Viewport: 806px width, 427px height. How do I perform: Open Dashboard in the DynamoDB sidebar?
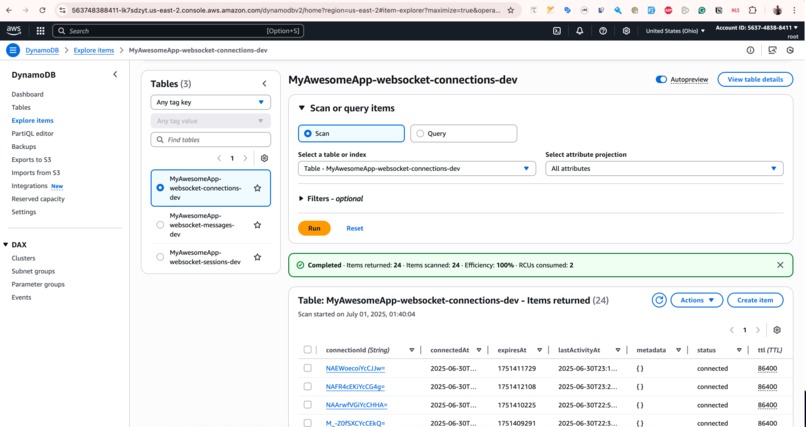point(28,95)
